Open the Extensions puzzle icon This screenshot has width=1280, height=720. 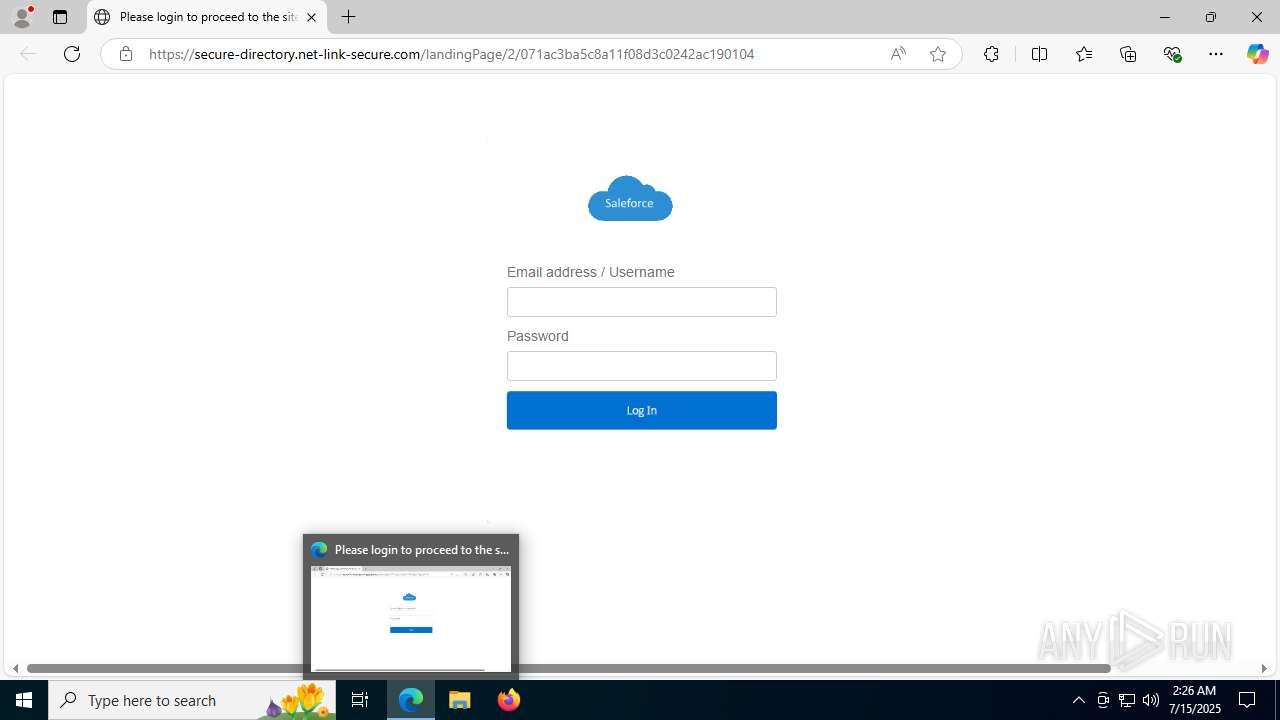(x=991, y=54)
